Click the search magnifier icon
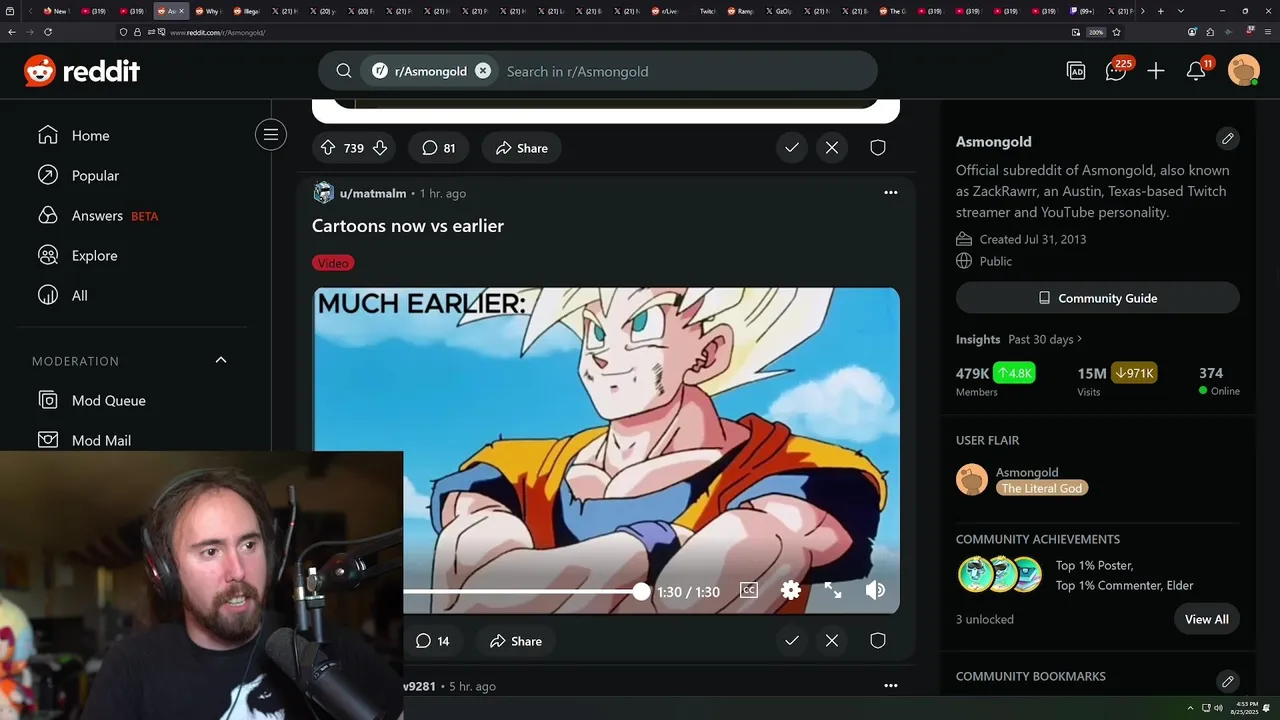This screenshot has height=720, width=1280. click(x=344, y=71)
